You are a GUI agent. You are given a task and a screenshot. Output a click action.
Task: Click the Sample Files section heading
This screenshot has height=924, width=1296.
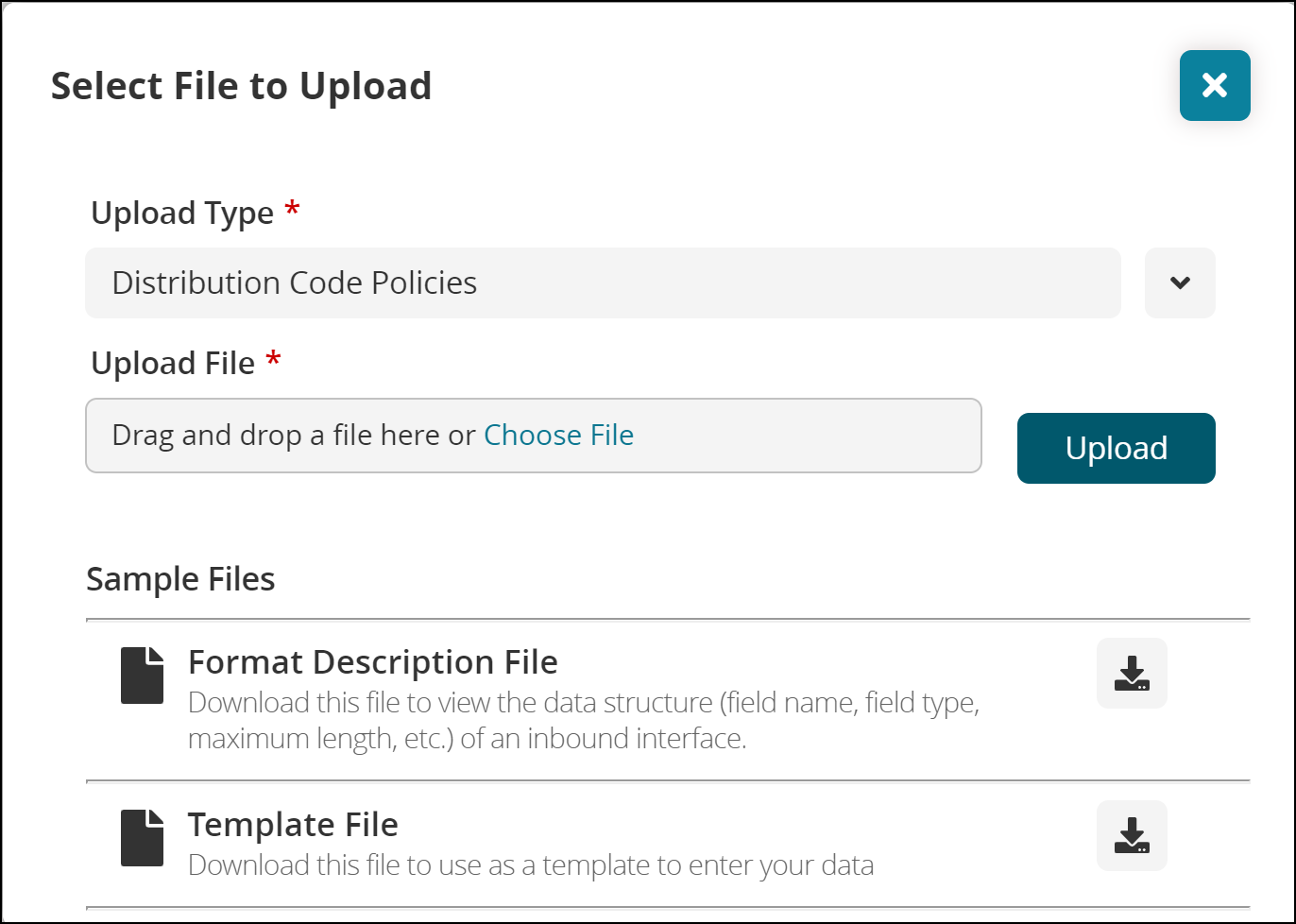point(180,579)
